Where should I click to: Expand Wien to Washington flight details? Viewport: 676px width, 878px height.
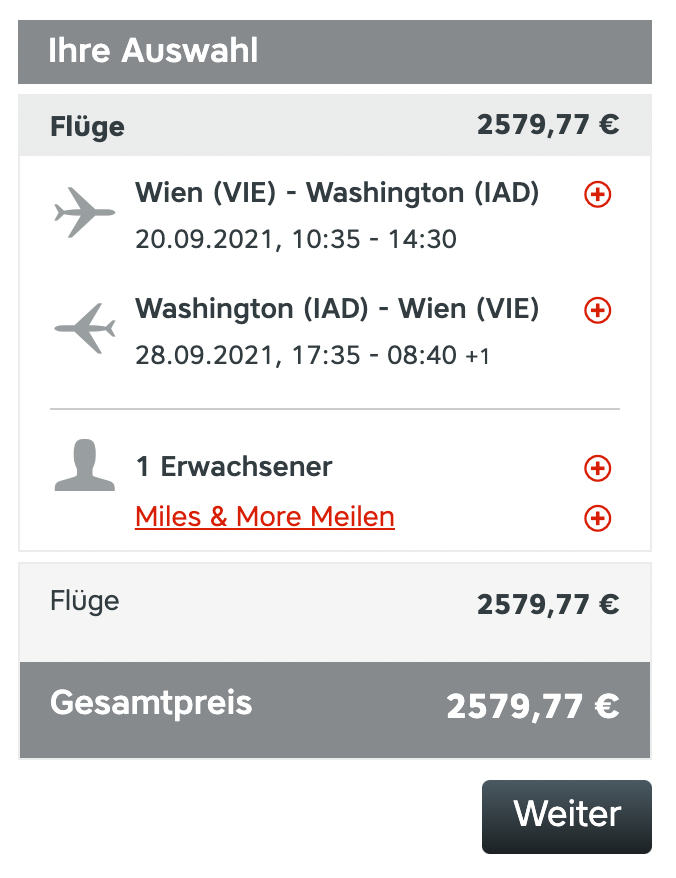pyautogui.click(x=597, y=195)
